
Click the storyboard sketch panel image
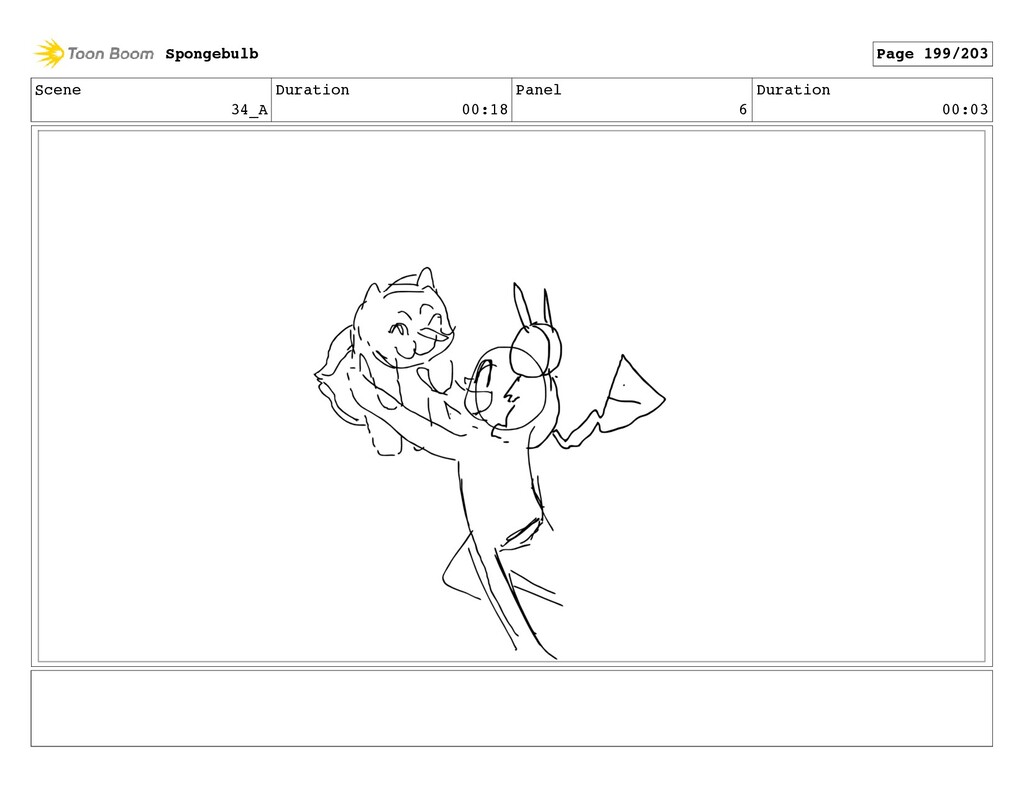pos(511,396)
